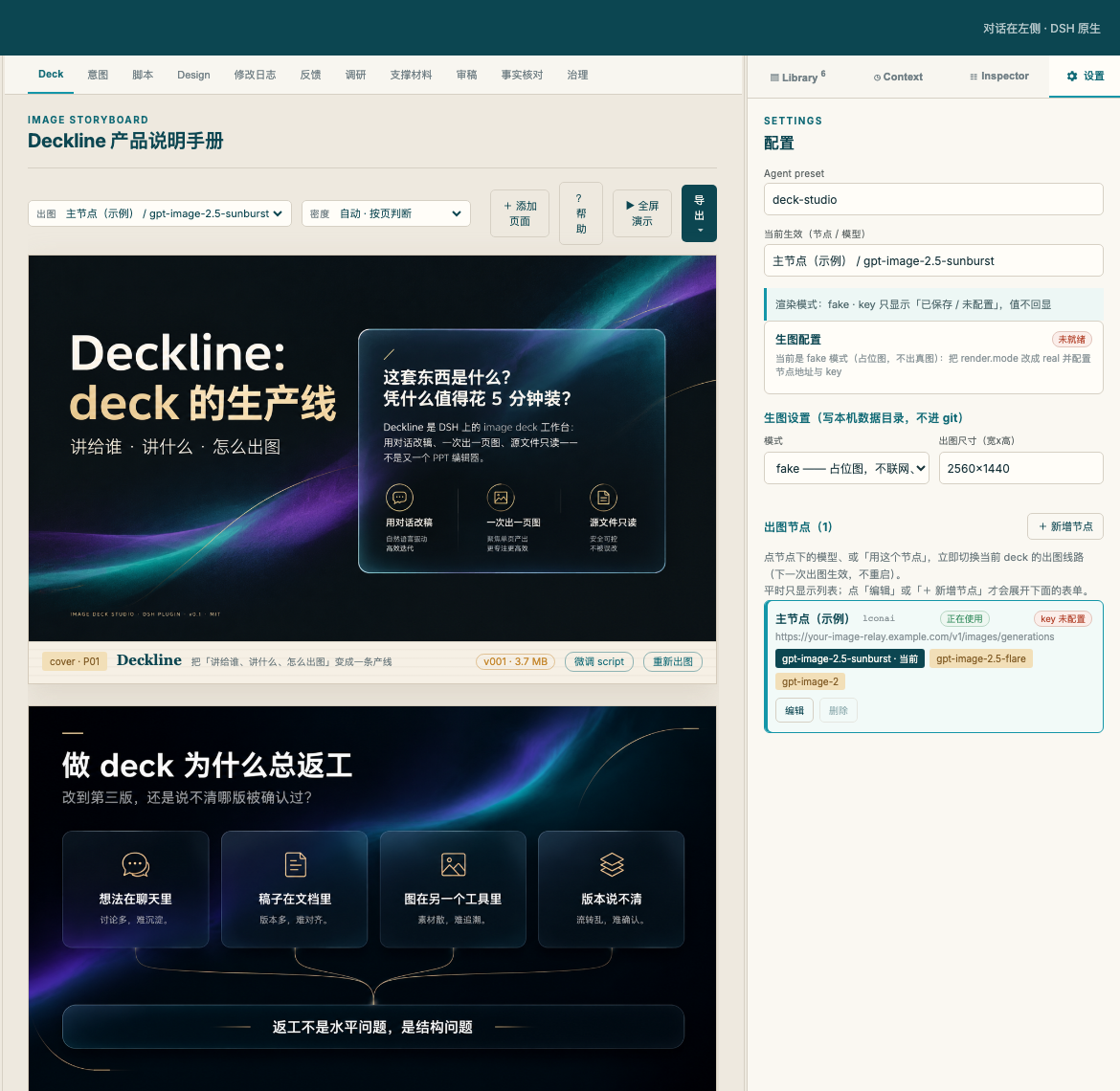Click the cover · P01 tag
This screenshot has height=1091, width=1120.
75,662
